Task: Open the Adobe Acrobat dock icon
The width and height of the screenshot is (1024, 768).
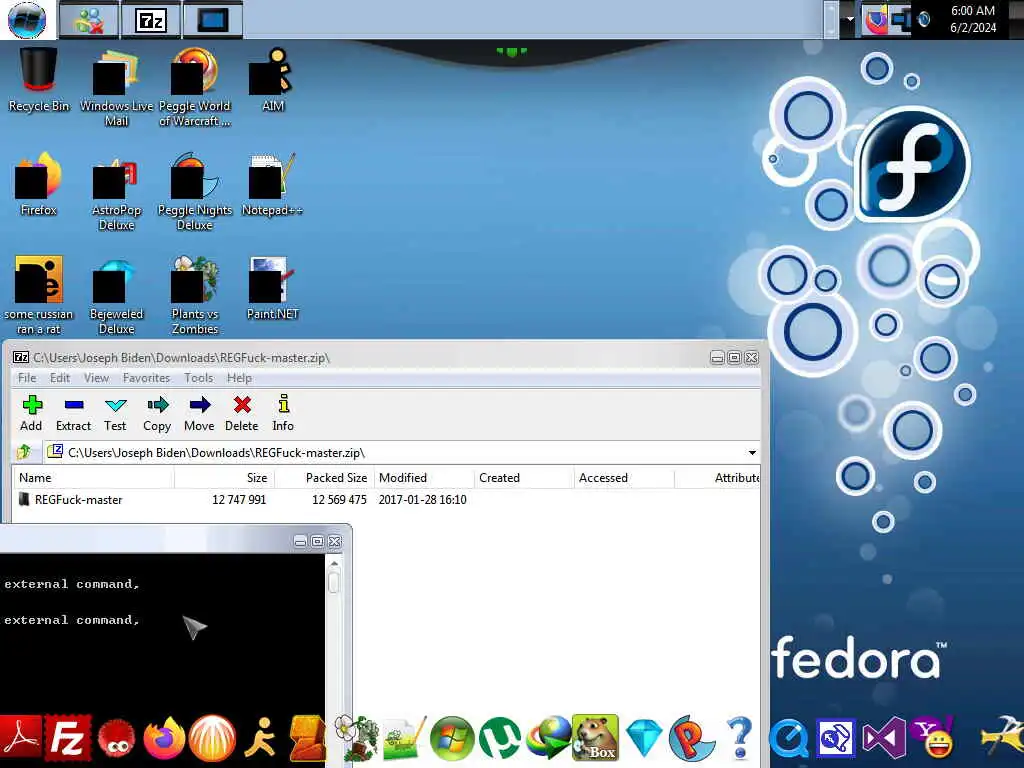Action: pyautogui.click(x=21, y=739)
